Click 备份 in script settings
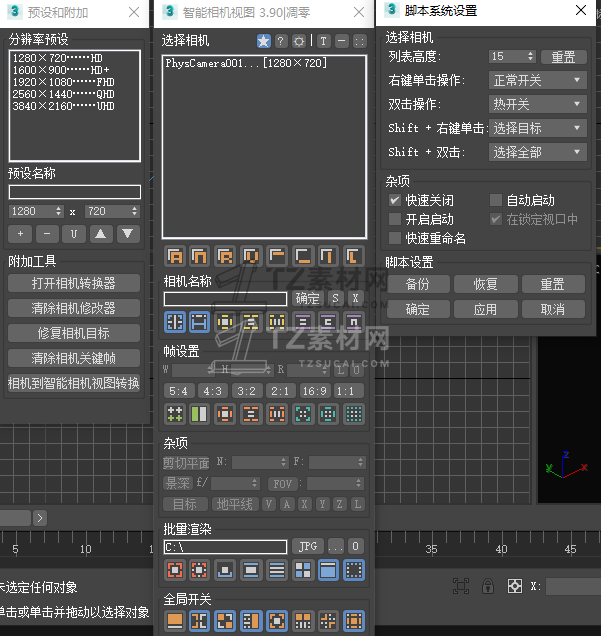The height and width of the screenshot is (636, 601). tap(418, 284)
